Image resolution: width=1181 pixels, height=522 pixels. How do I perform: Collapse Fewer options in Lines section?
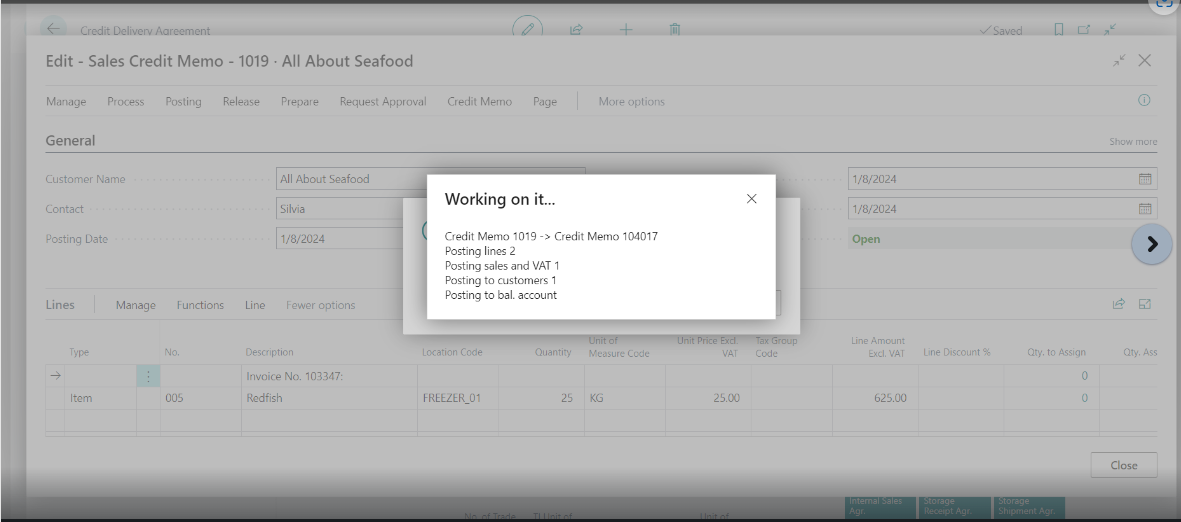[320, 305]
